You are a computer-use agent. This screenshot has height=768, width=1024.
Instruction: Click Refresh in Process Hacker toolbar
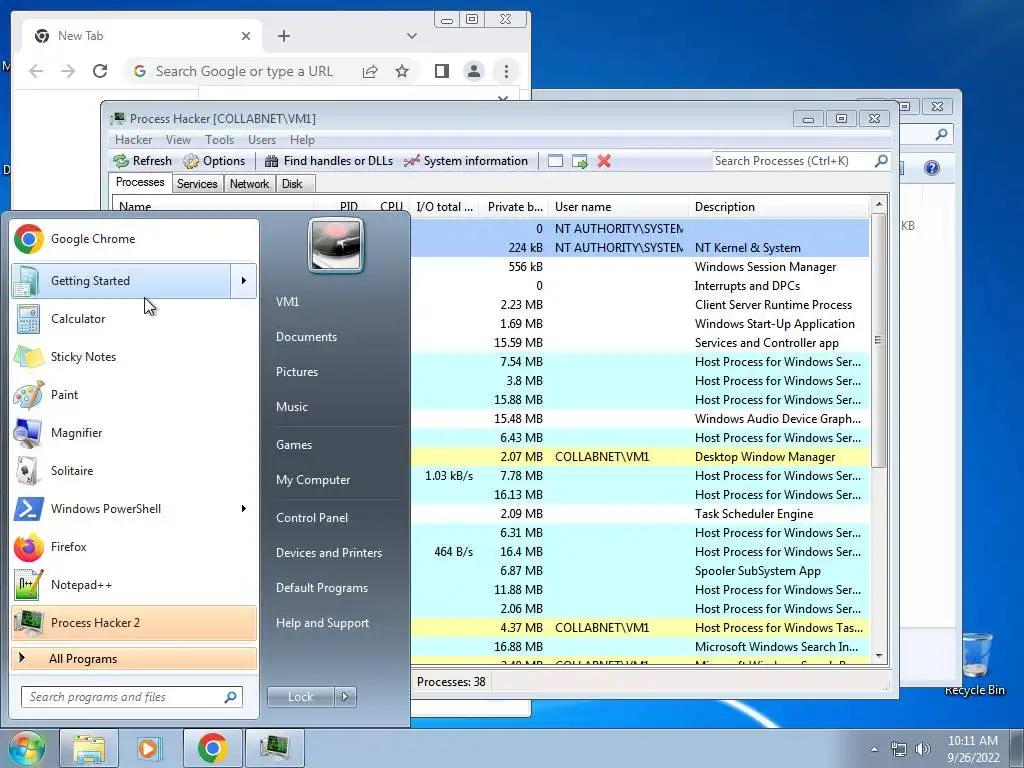coord(142,161)
